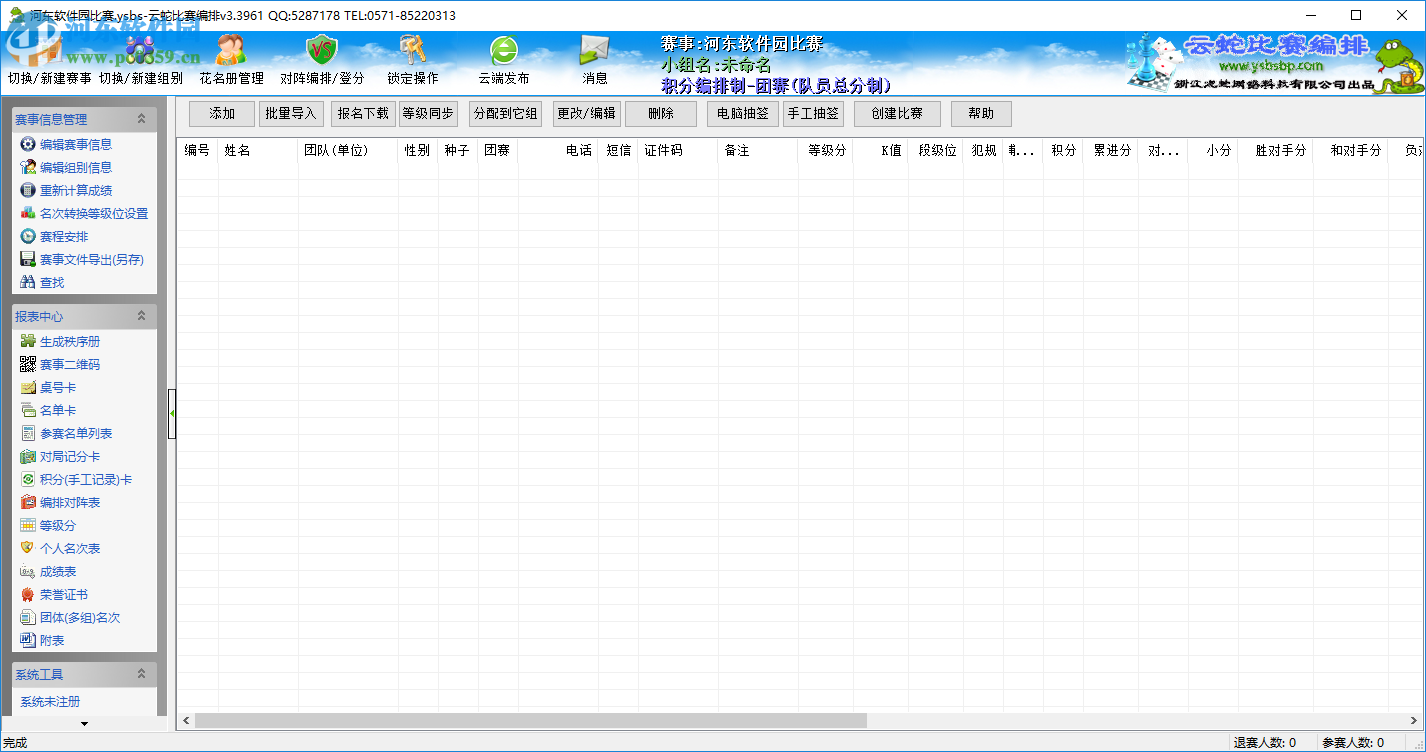Open 赛事二维码 QR code generator
1426x752 pixels.
(70, 364)
